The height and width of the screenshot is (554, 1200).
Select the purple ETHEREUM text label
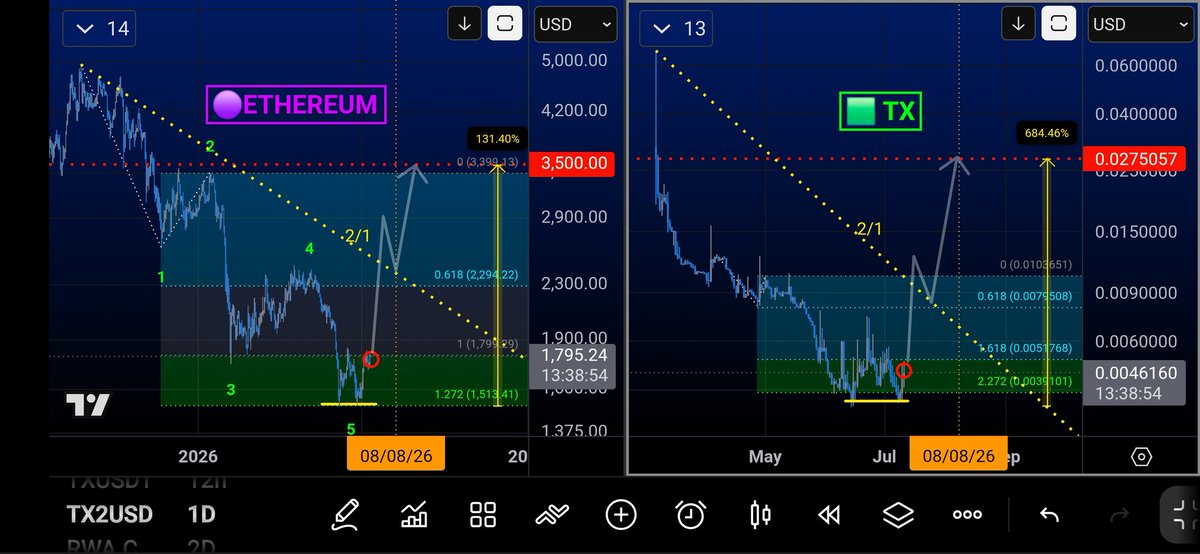(296, 104)
